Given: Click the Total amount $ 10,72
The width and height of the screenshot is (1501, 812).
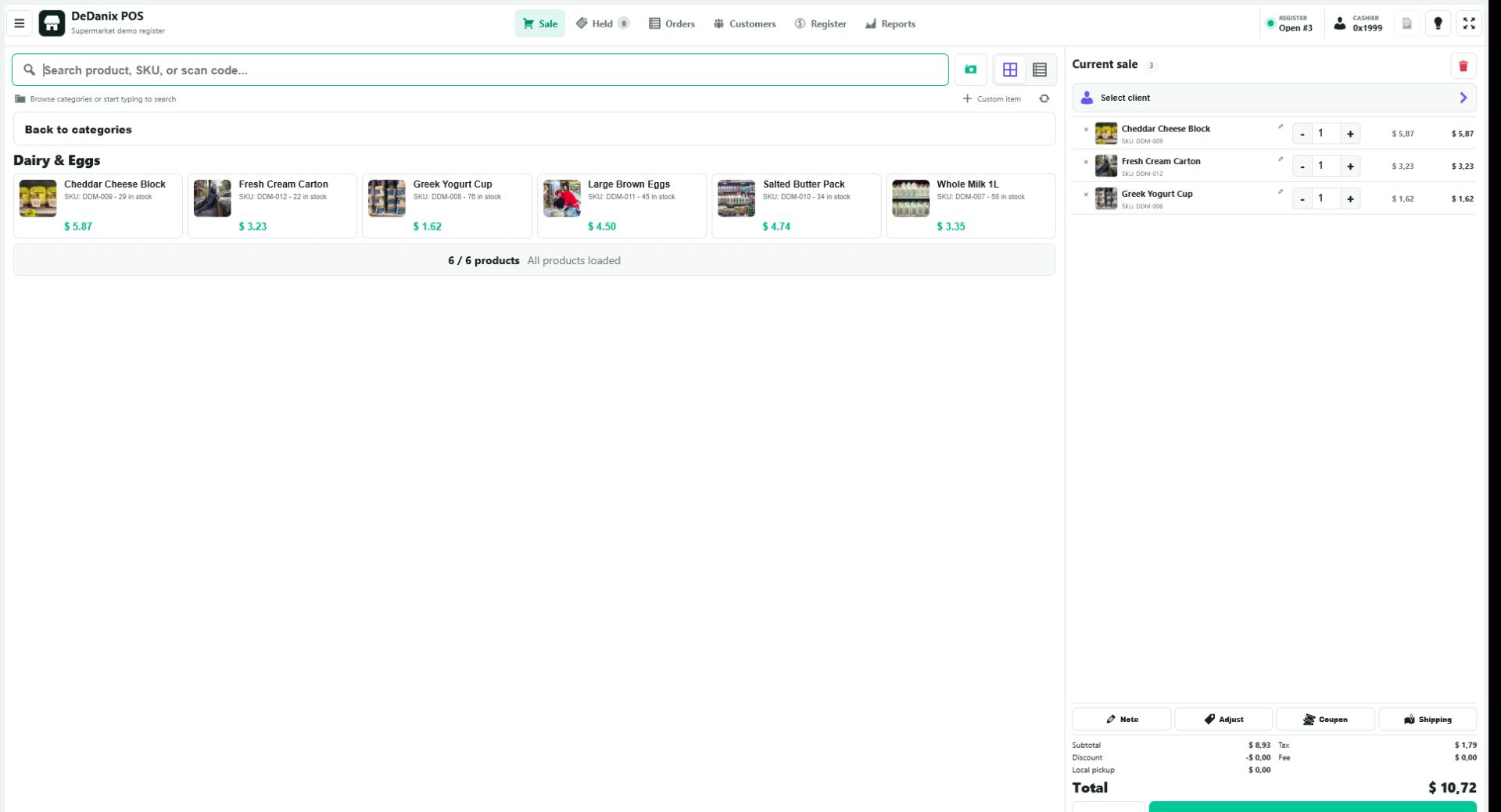Looking at the screenshot, I should pos(1452,788).
